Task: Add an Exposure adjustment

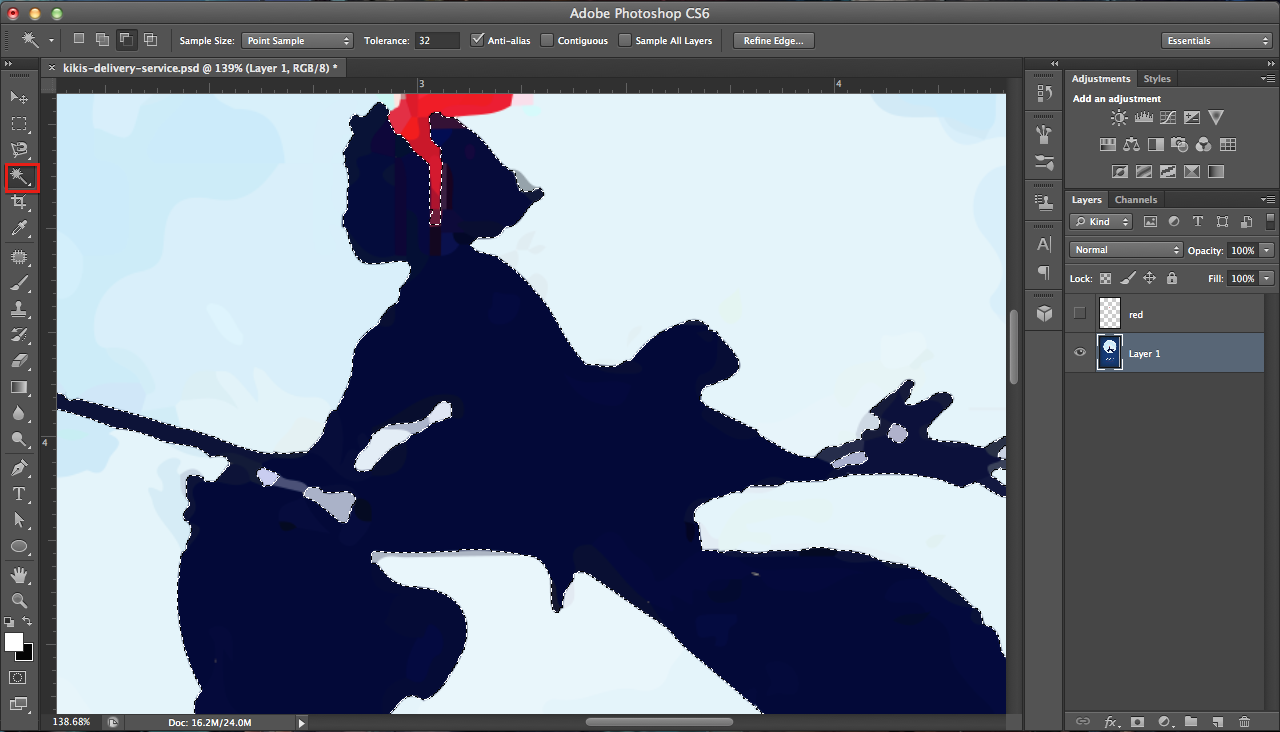Action: pos(1191,118)
